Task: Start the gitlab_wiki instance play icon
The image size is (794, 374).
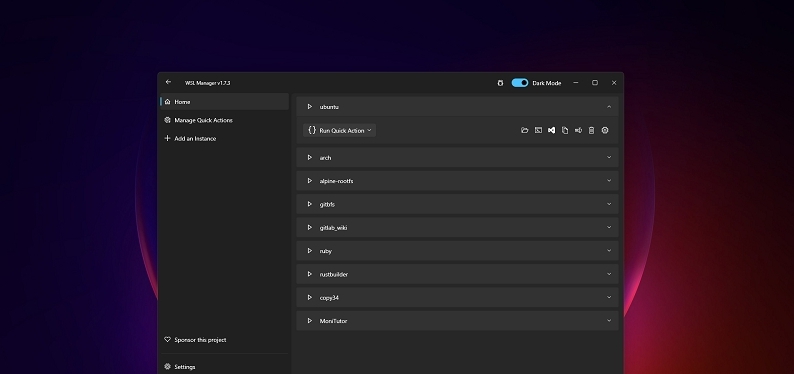Action: click(x=309, y=227)
